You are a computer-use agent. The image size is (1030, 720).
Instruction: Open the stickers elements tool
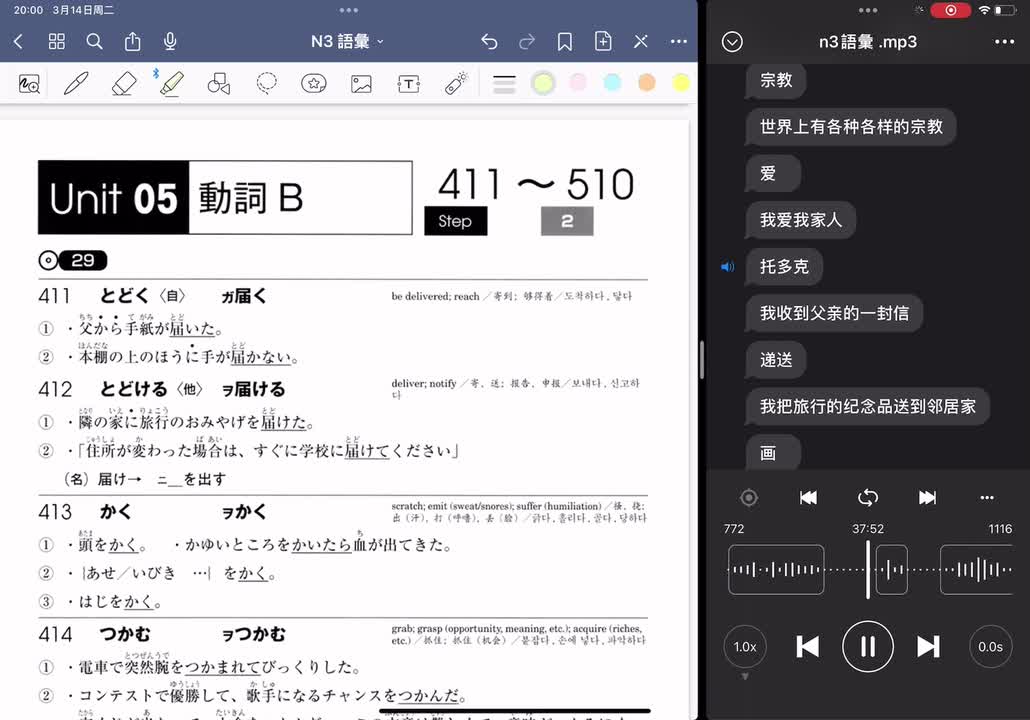click(x=313, y=83)
